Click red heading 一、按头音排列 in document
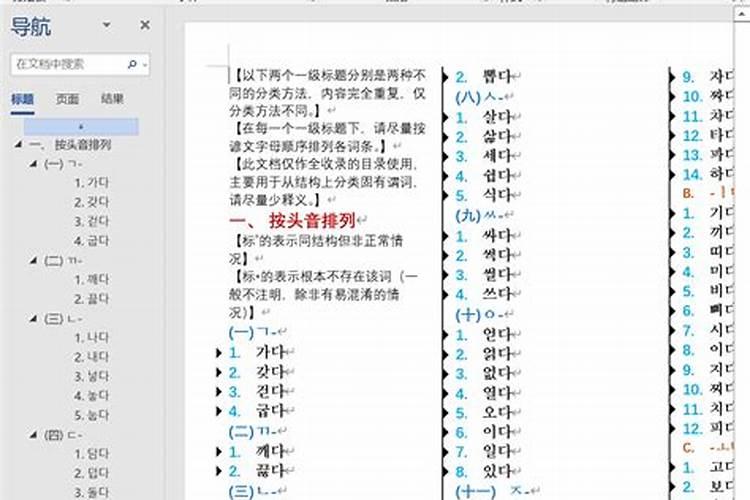This screenshot has width=750, height=500. tap(293, 221)
